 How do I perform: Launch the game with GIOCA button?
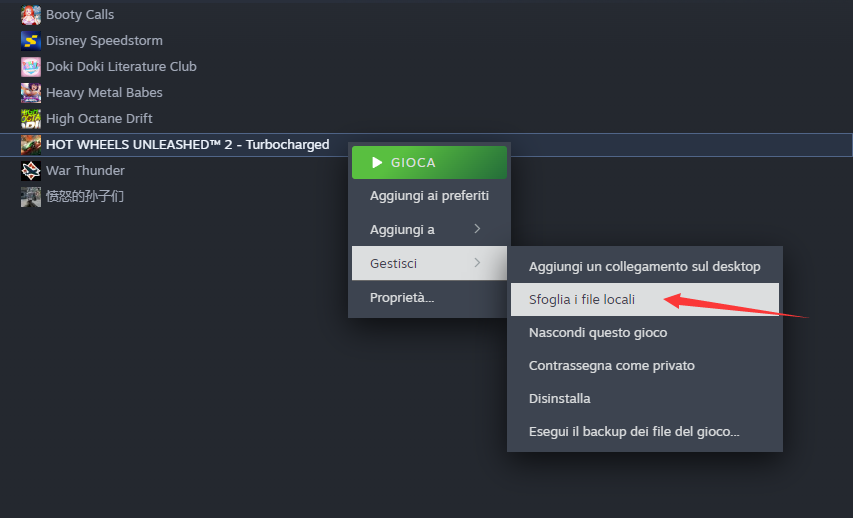[429, 162]
